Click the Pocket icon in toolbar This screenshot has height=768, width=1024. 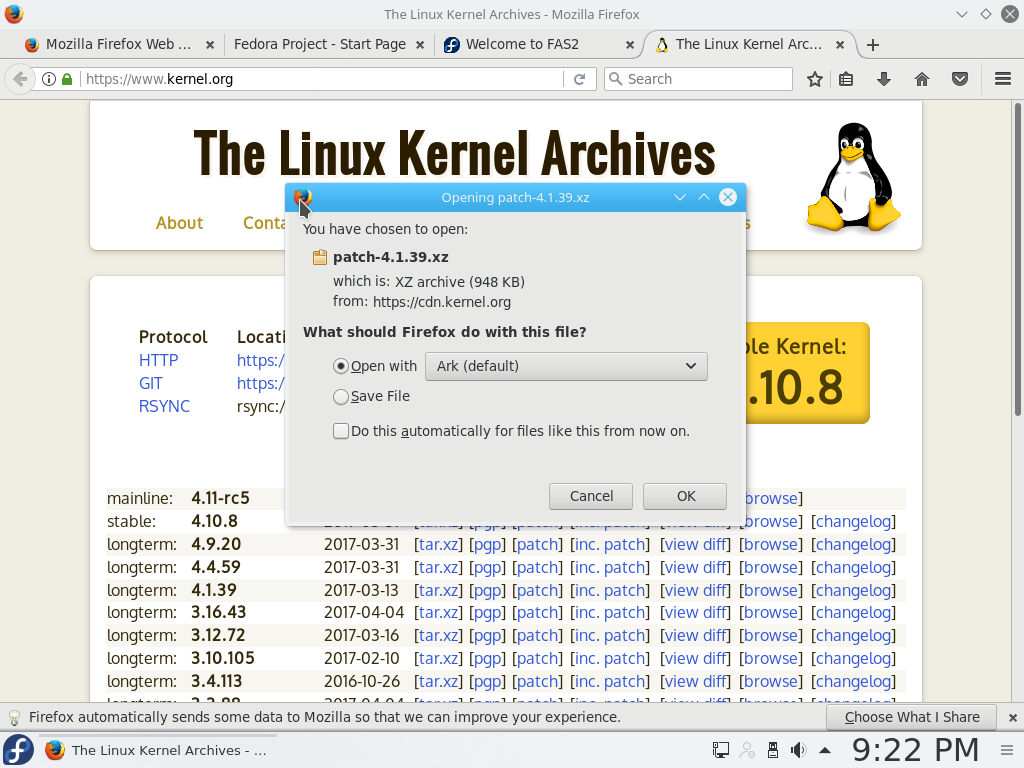(x=959, y=79)
